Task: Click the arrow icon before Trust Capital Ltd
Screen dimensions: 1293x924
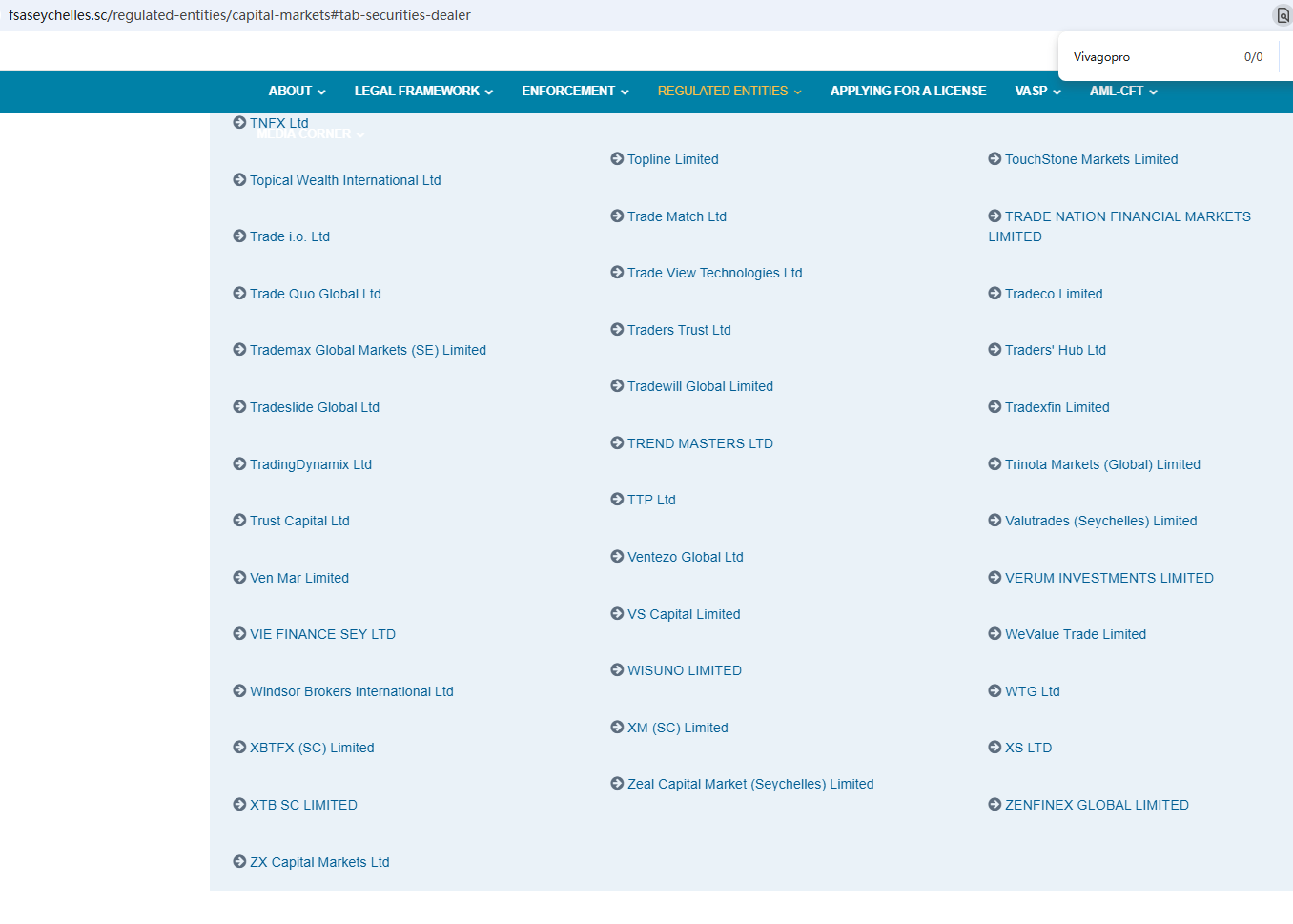Action: 239,521
